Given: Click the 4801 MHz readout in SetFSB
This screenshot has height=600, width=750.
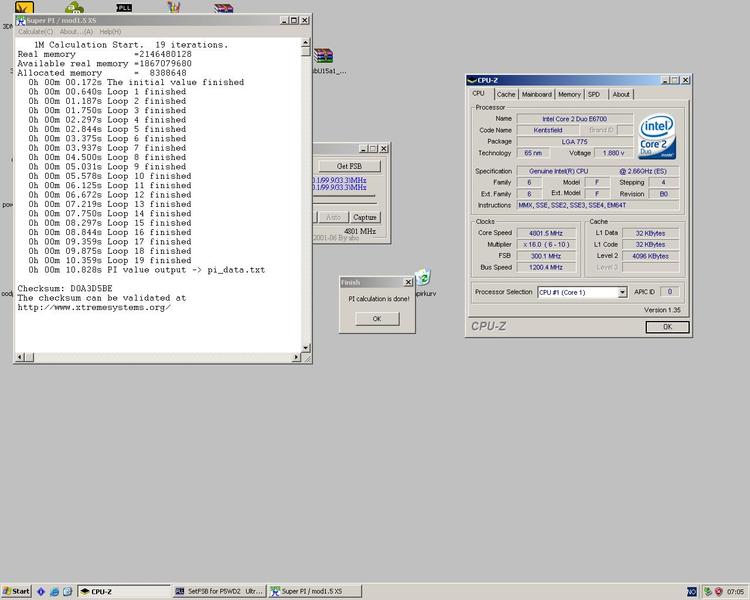Looking at the screenshot, I should tap(360, 231).
